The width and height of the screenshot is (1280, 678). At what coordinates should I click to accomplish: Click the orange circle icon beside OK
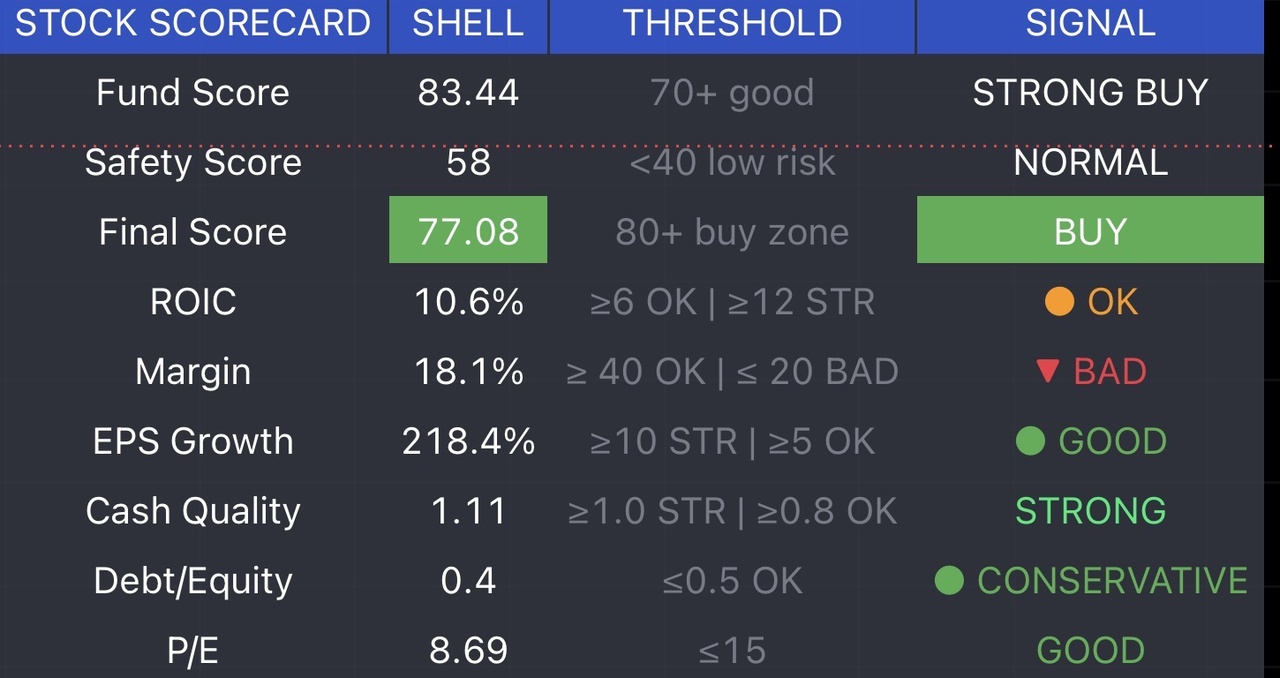tap(1059, 302)
